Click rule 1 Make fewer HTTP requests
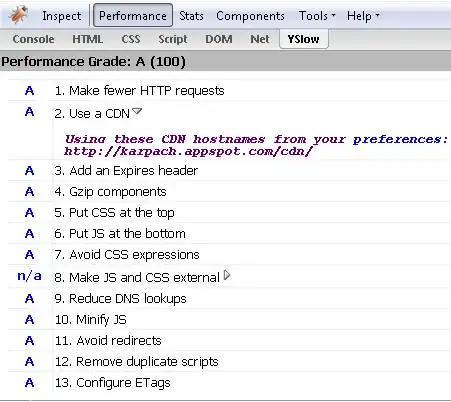 coord(140,91)
